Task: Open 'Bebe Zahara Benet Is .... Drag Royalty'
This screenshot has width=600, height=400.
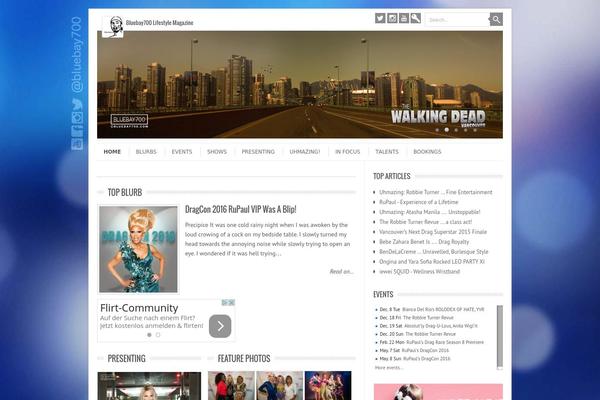Action: 424,242
